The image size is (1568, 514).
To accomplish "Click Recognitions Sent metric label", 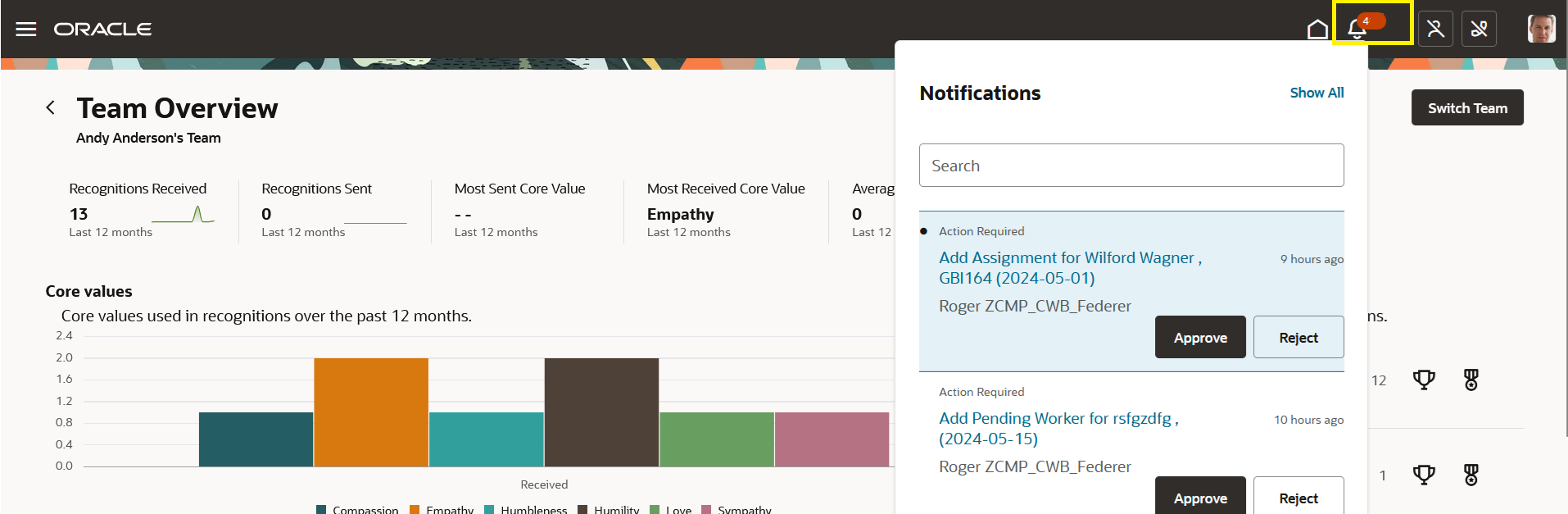I will point(316,189).
